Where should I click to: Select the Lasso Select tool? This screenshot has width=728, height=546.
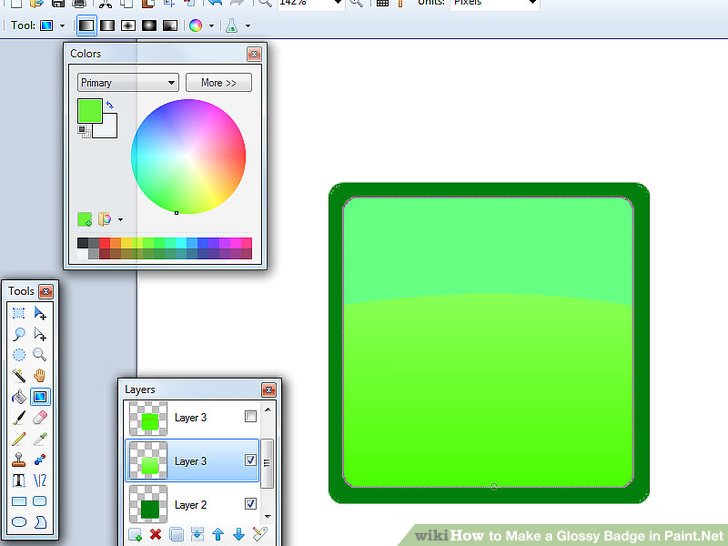(19, 334)
